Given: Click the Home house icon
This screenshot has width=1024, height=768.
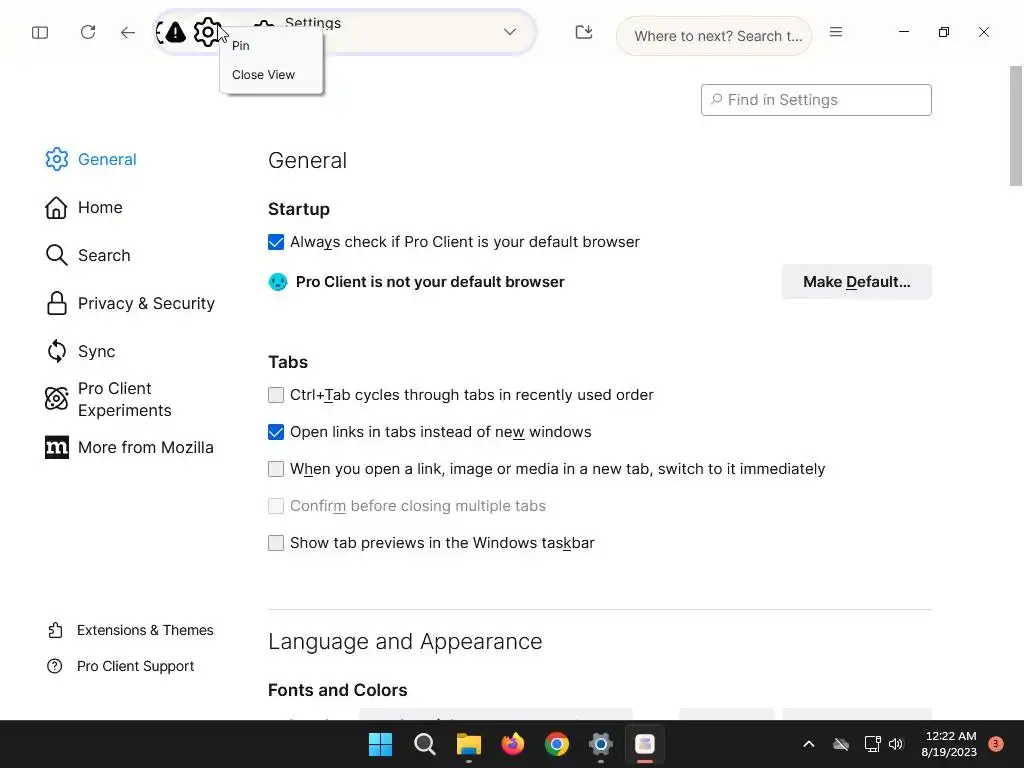Looking at the screenshot, I should pos(56,208).
